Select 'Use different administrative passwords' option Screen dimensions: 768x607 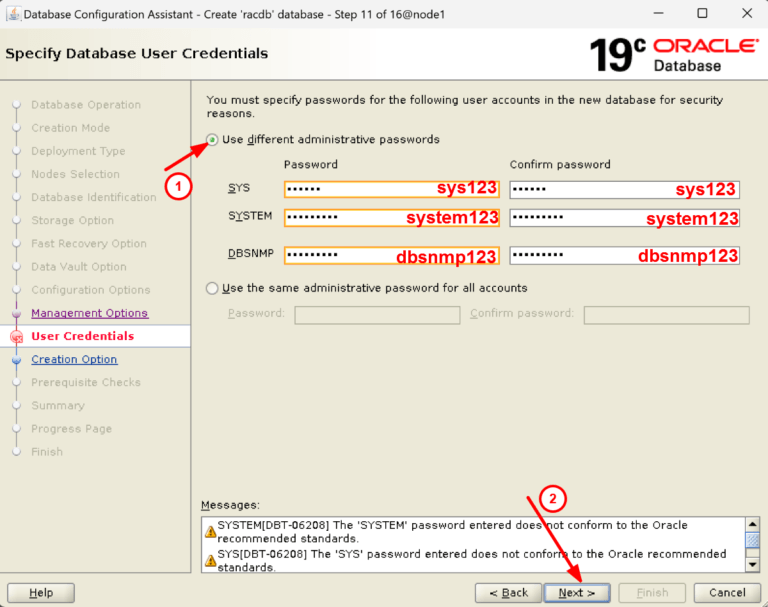(x=212, y=140)
